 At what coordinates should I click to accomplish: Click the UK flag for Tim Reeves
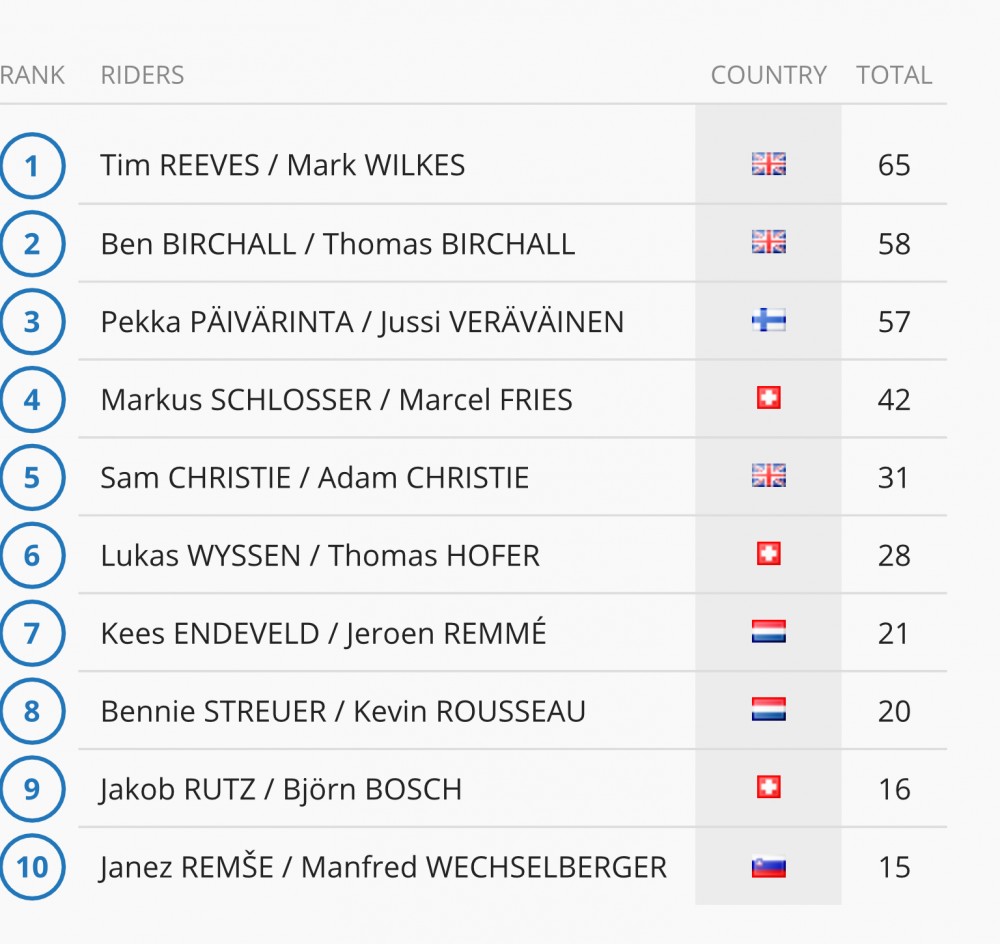click(x=768, y=165)
